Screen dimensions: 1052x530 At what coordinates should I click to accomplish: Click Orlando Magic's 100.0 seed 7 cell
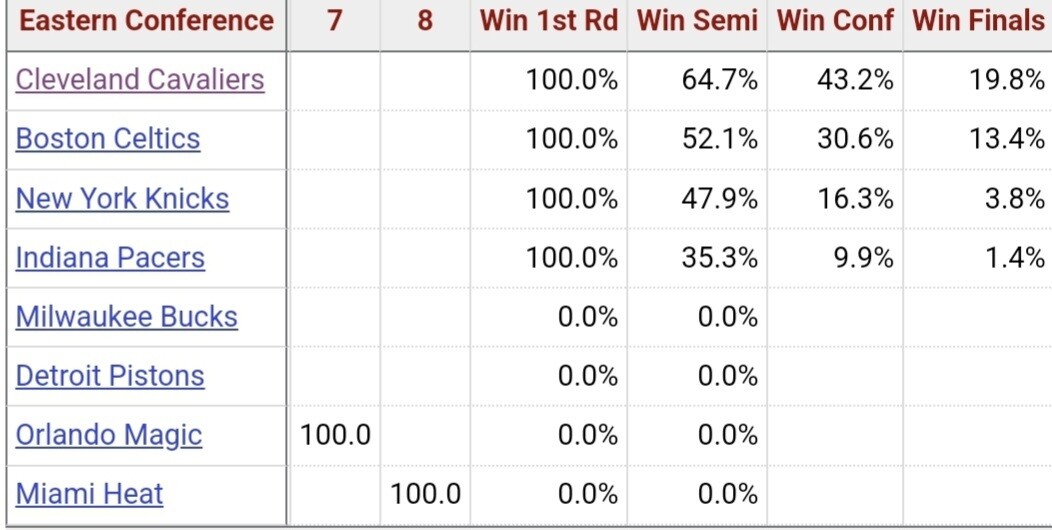[335, 435]
